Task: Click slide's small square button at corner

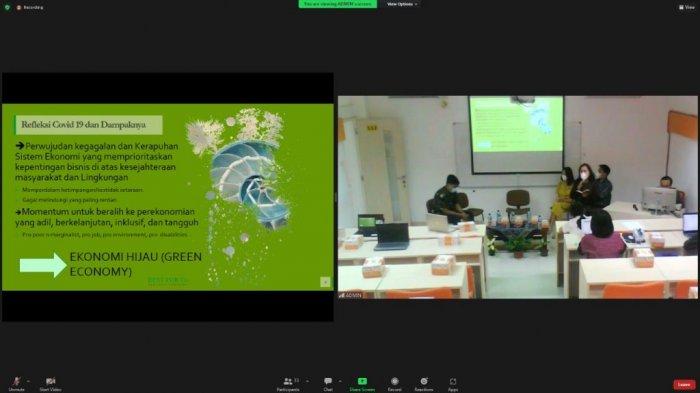Action: pos(325,282)
